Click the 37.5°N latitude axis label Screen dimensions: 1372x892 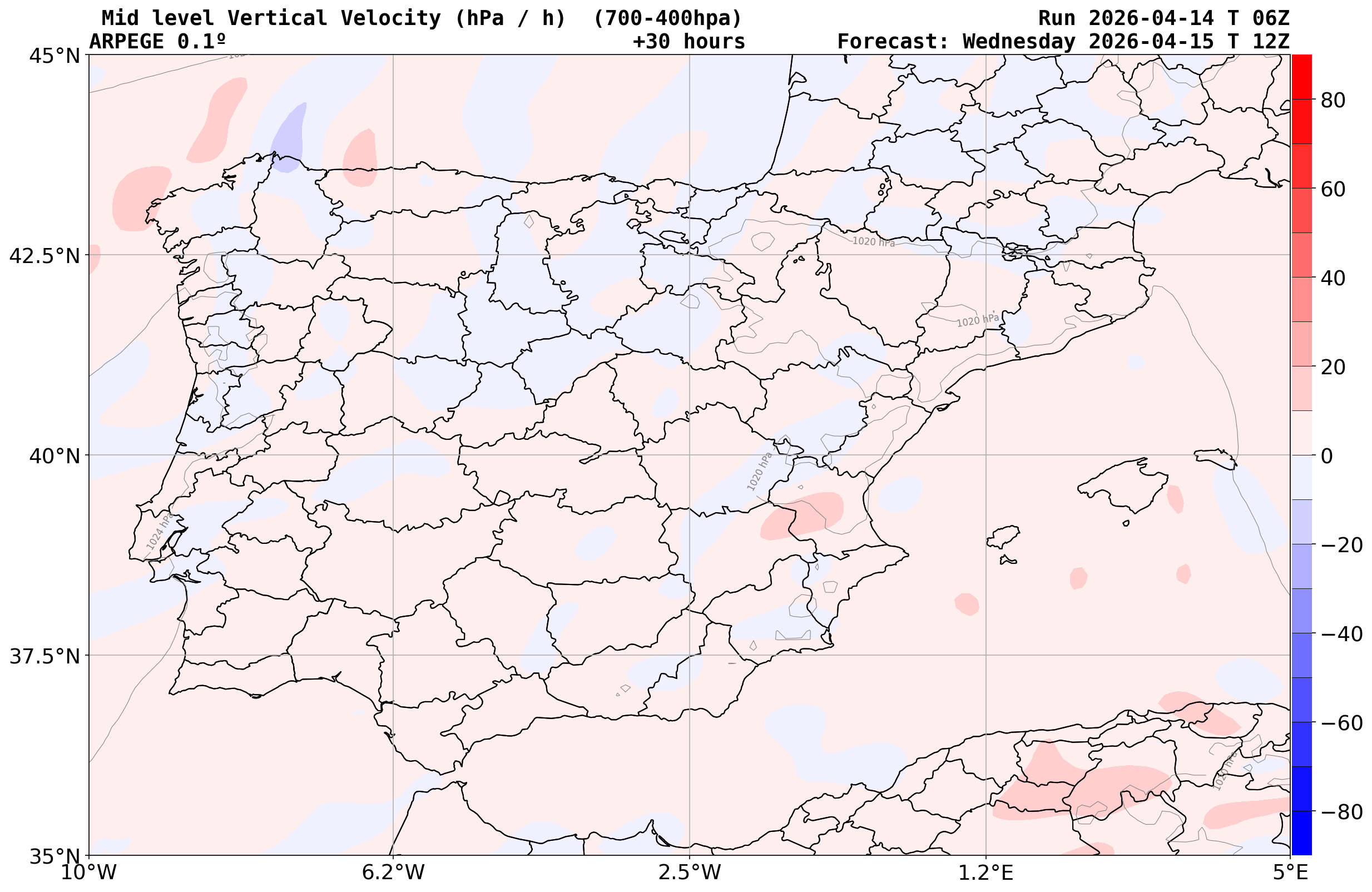44,656
